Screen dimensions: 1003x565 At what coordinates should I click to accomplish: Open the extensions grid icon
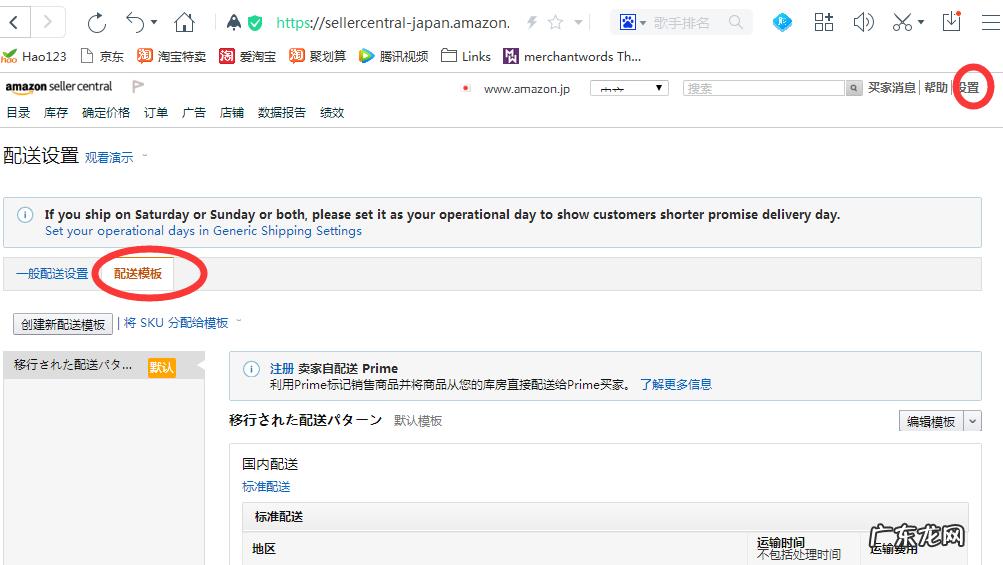pyautogui.click(x=823, y=22)
